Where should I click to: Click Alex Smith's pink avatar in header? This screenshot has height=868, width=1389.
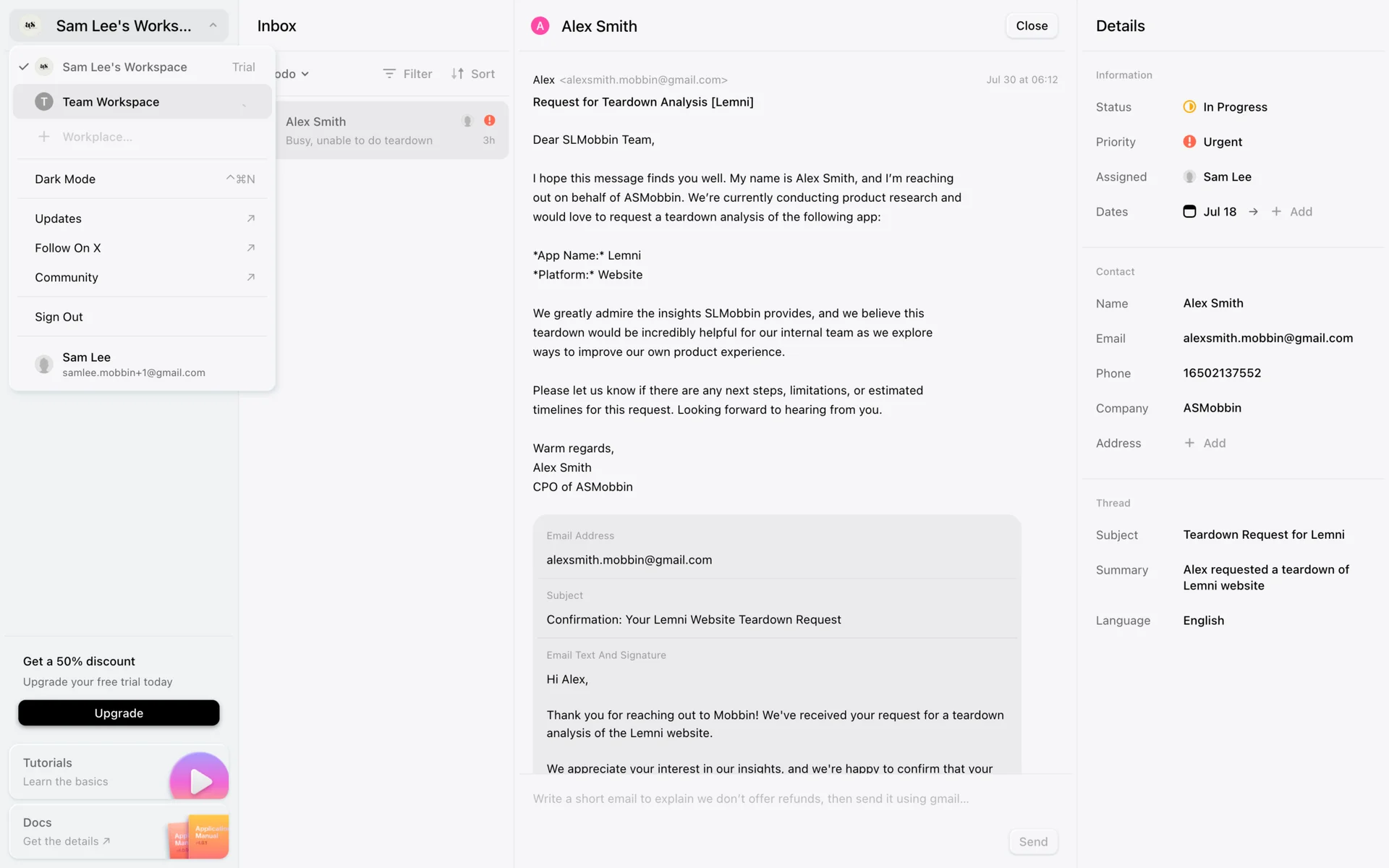coord(540,26)
